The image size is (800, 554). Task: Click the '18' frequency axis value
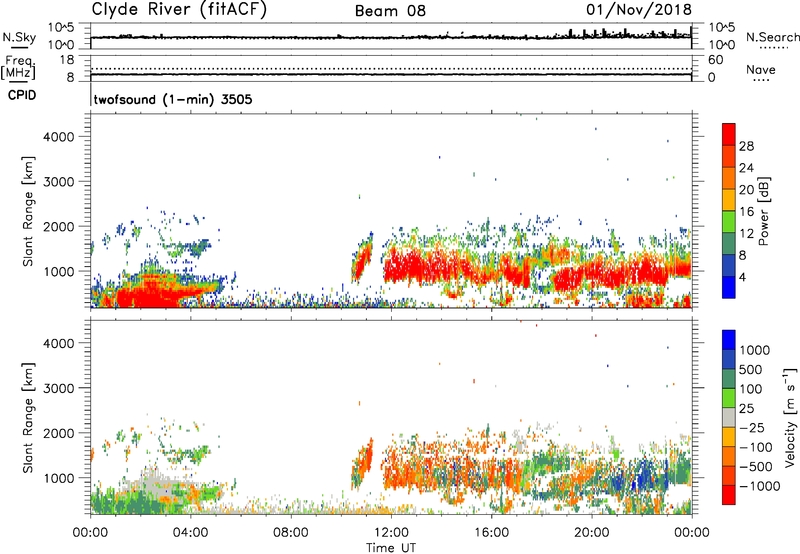click(67, 60)
